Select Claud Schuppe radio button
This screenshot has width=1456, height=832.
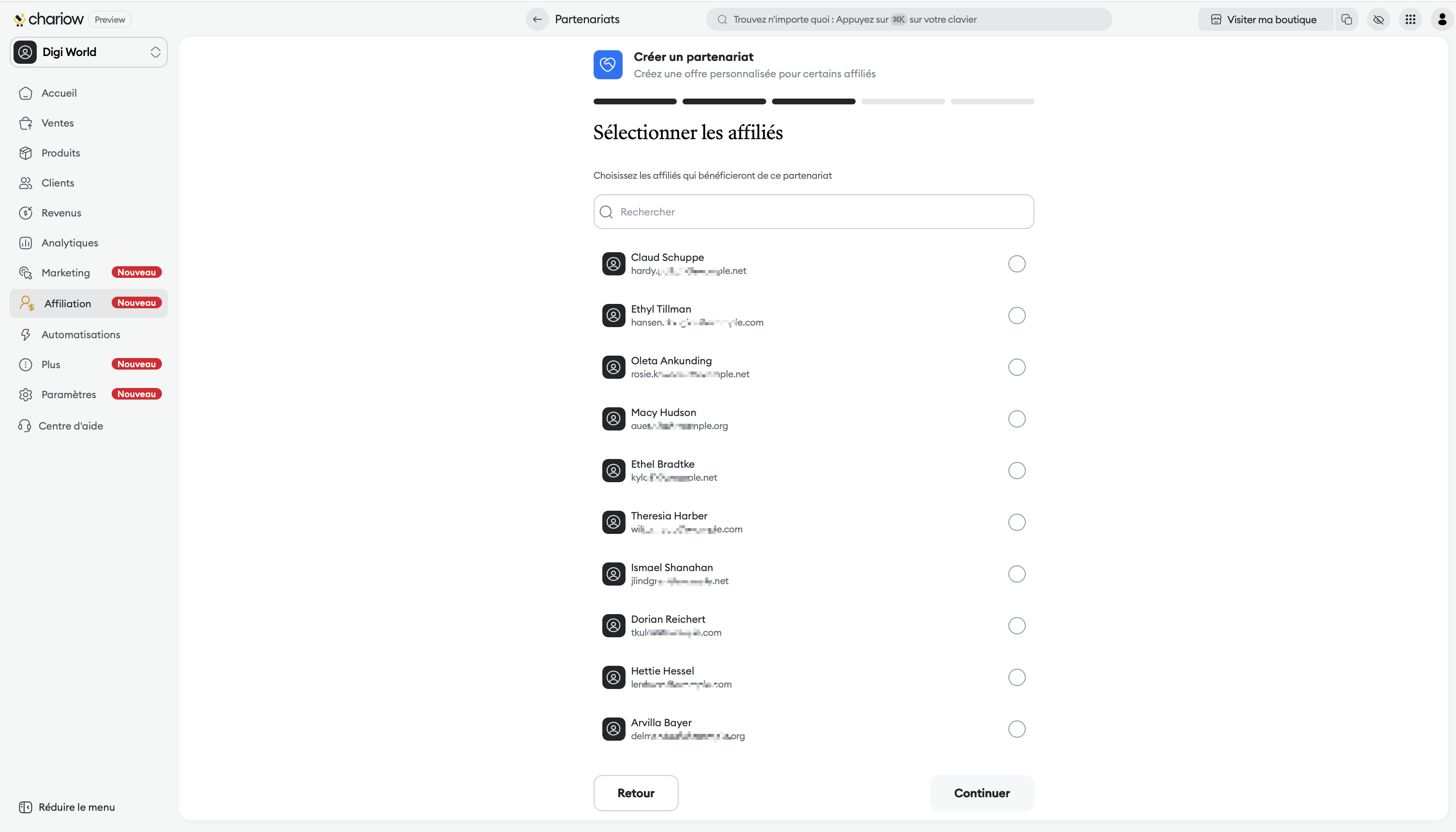[1017, 263]
